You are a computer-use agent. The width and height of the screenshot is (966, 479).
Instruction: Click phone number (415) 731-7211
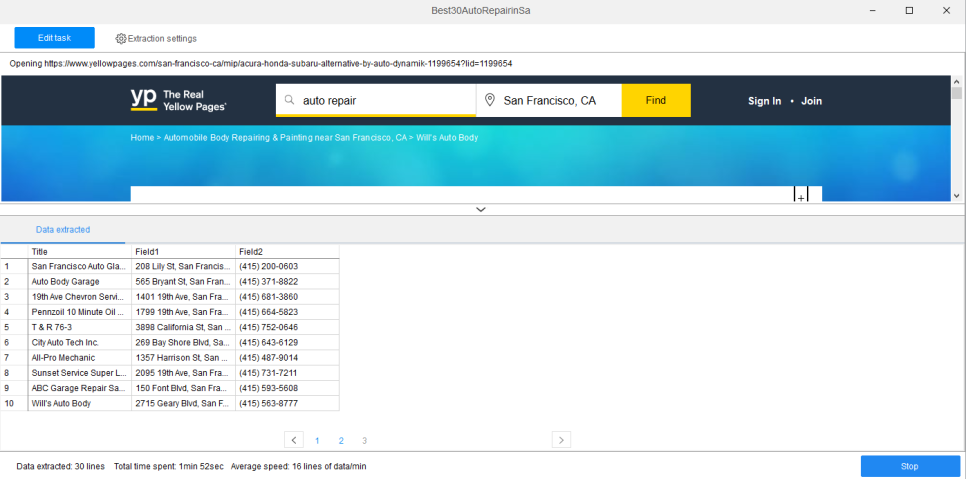[x=287, y=372]
